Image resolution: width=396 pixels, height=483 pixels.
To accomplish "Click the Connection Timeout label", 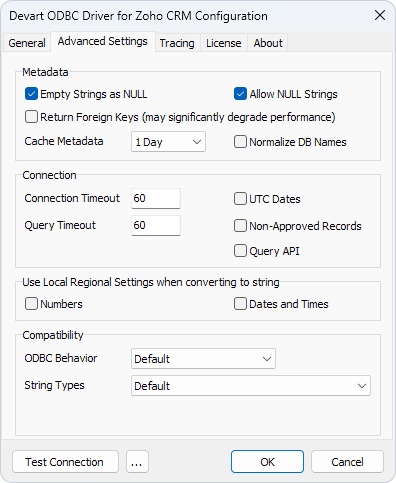I will (x=72, y=198).
